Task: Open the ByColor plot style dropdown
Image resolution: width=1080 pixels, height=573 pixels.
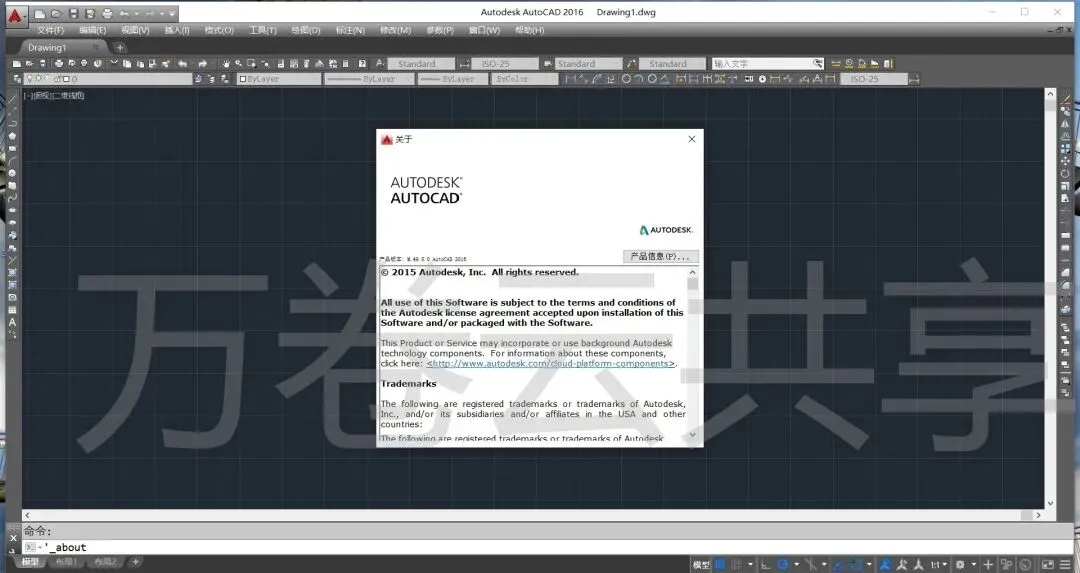Action: click(523, 79)
